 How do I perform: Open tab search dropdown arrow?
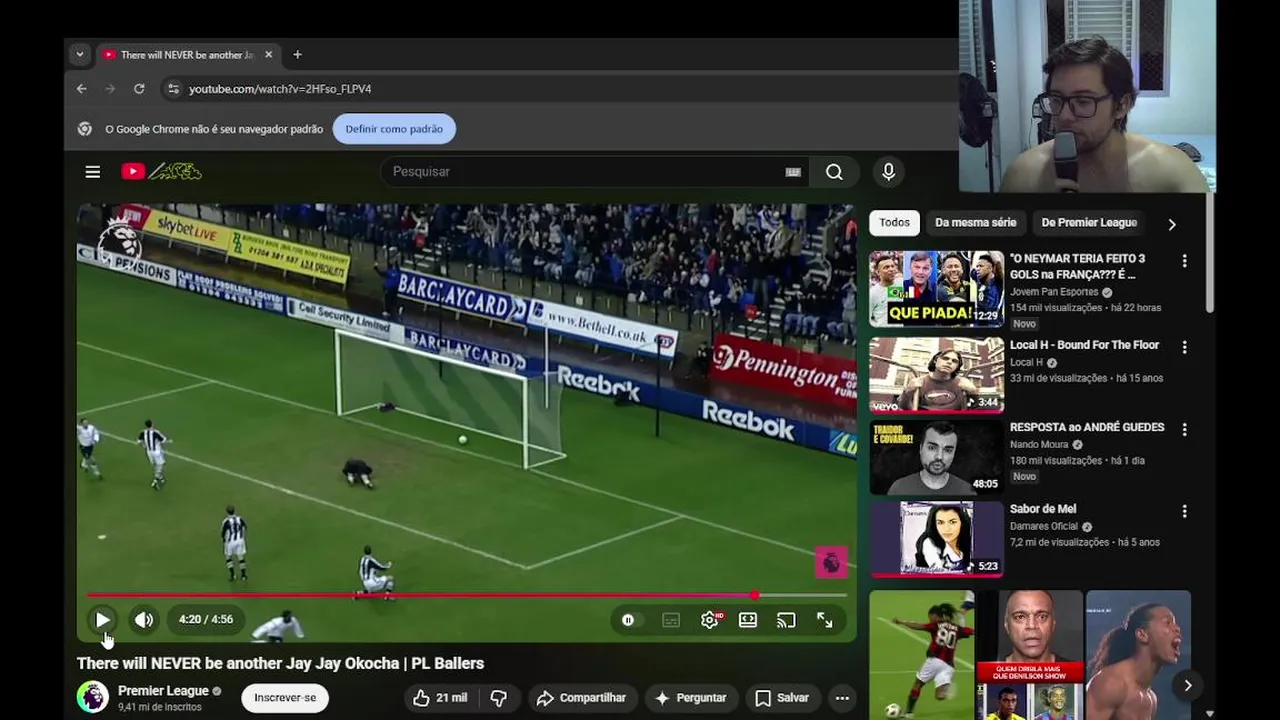coord(79,55)
